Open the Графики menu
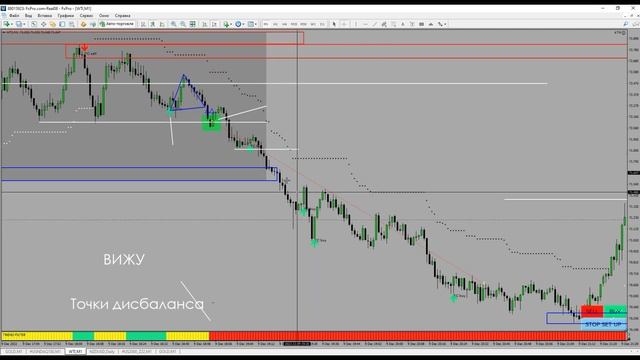This screenshot has height=360, width=640. (66, 16)
